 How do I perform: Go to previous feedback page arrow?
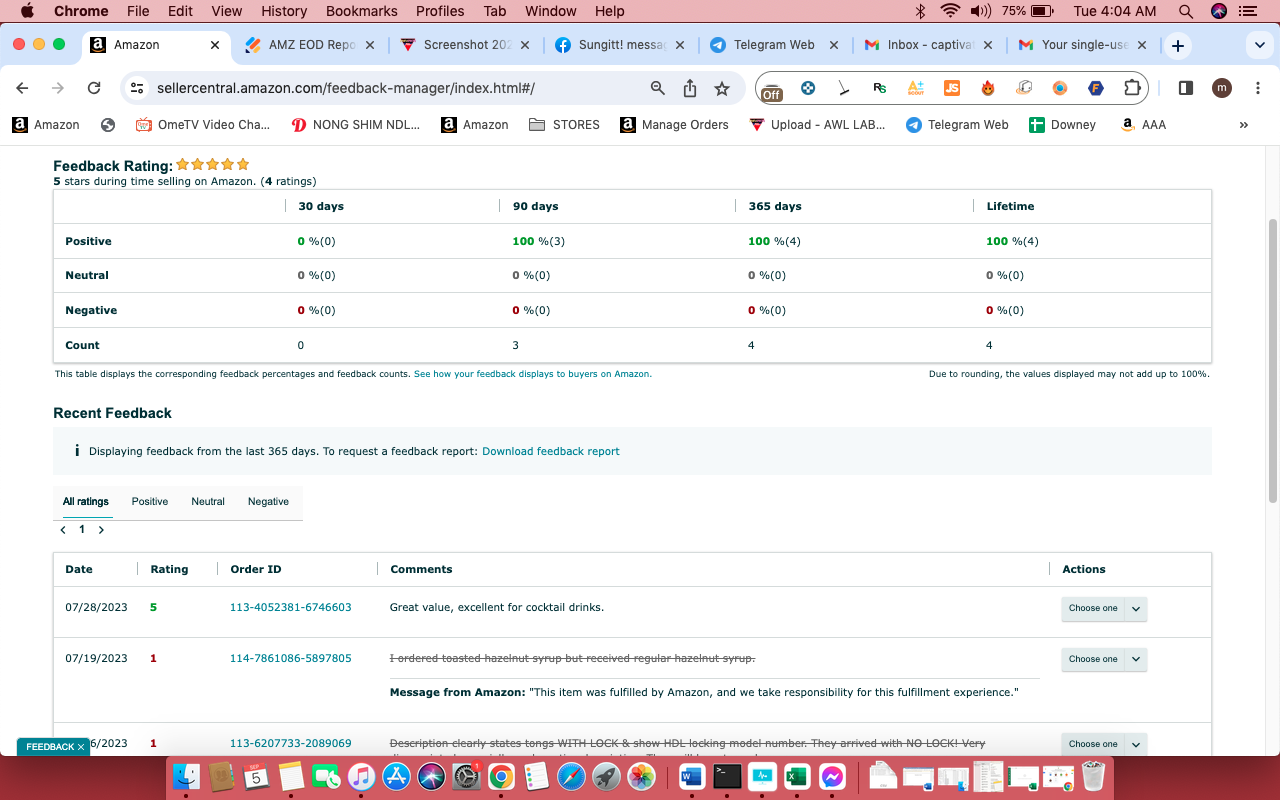click(x=63, y=530)
